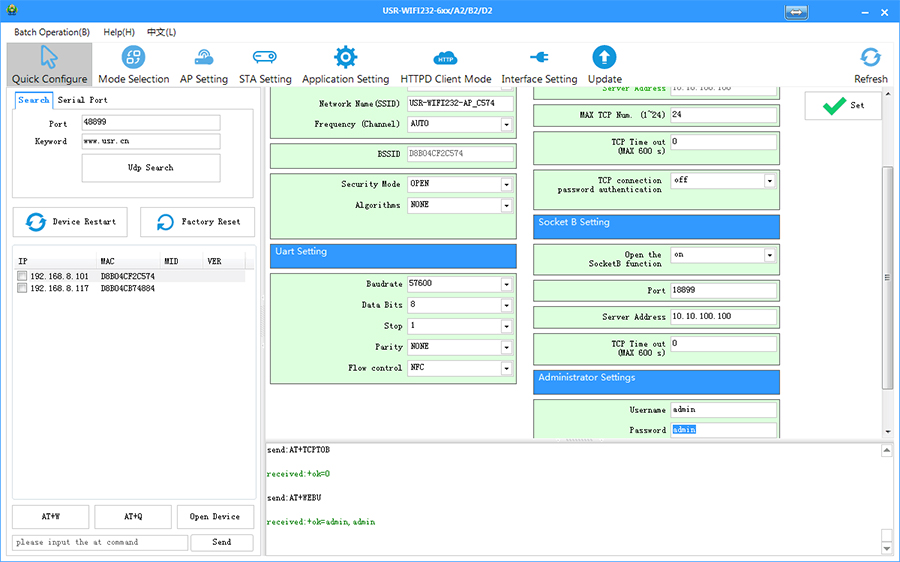This screenshot has width=900, height=562.
Task: Open the Parity dropdown list
Action: click(506, 347)
